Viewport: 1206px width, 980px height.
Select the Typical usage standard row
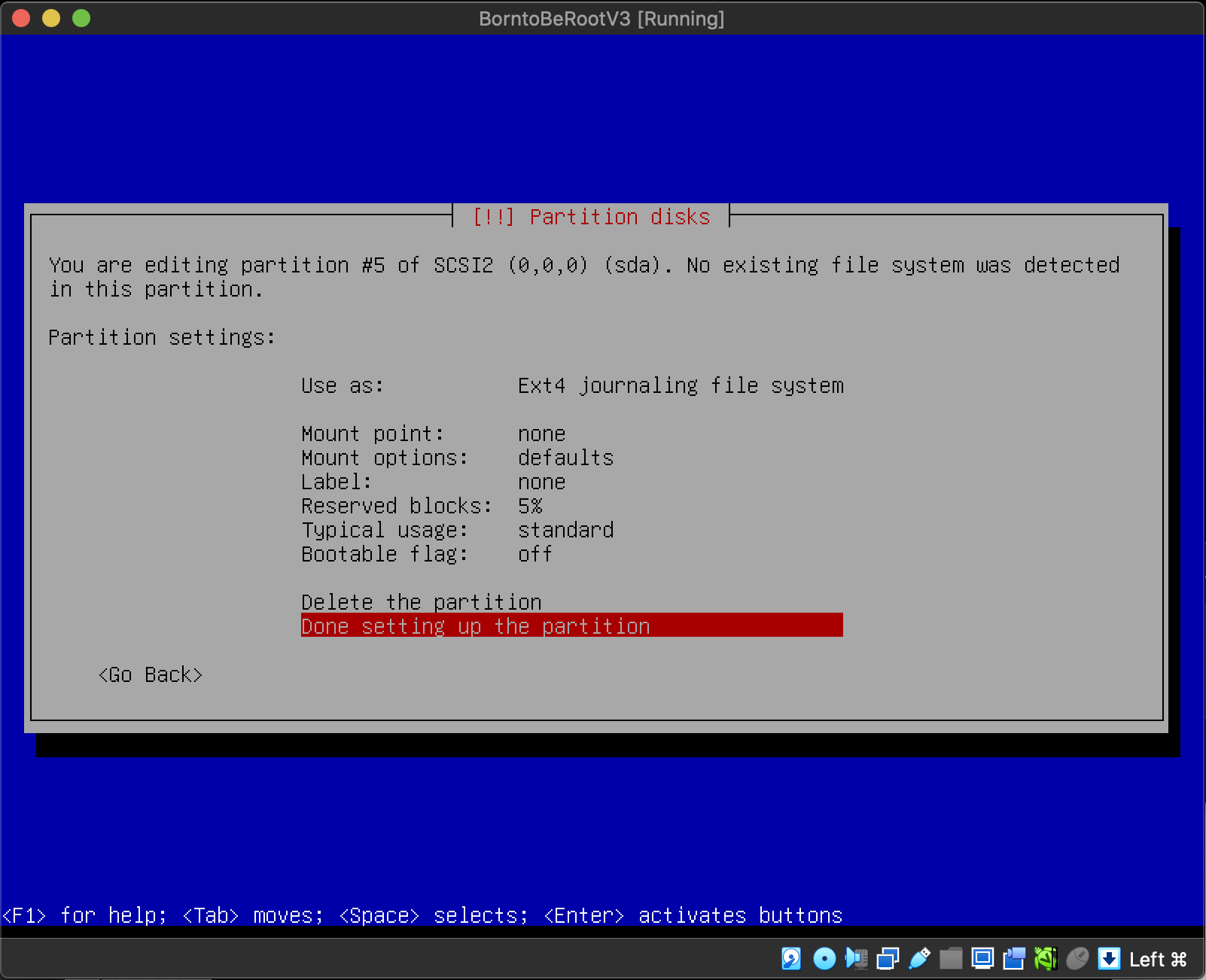[572, 530]
